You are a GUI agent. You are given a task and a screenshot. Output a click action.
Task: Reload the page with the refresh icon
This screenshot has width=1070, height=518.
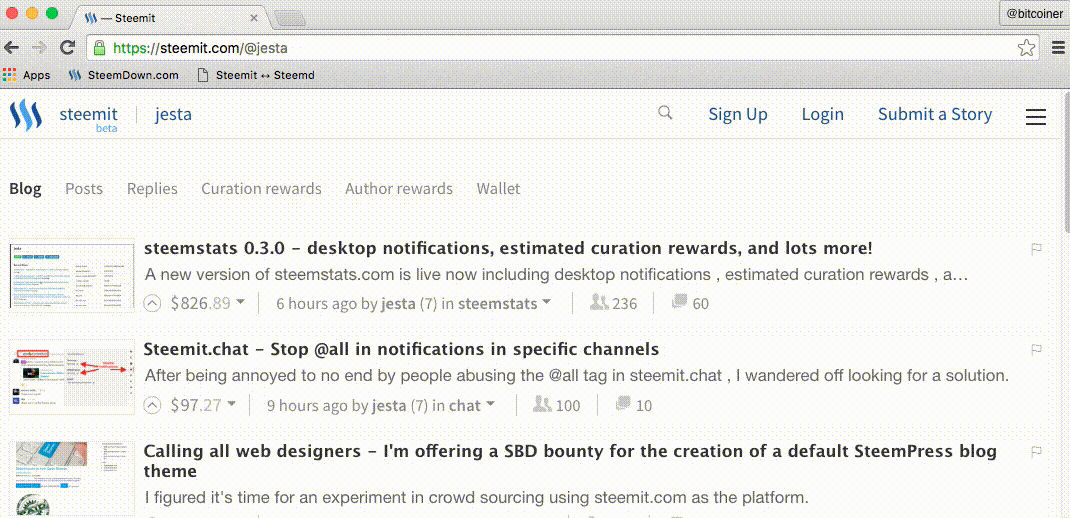(68, 47)
